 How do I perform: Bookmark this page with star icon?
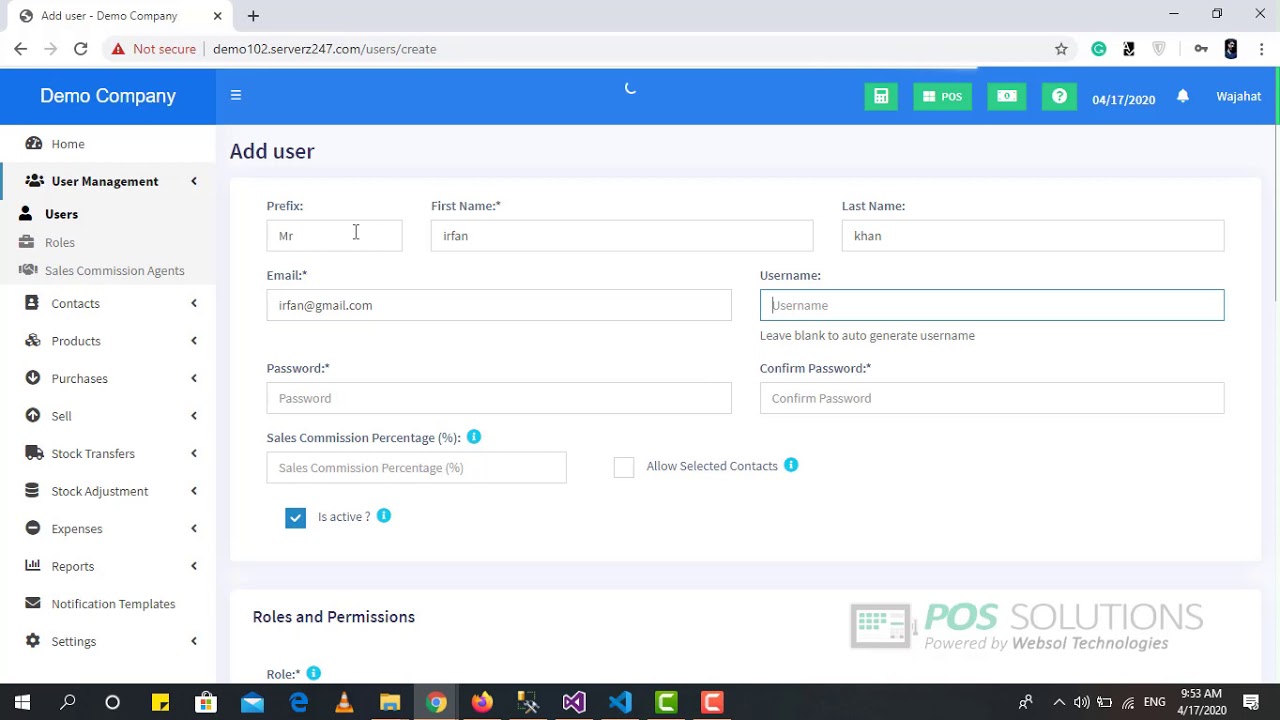coord(1061,49)
